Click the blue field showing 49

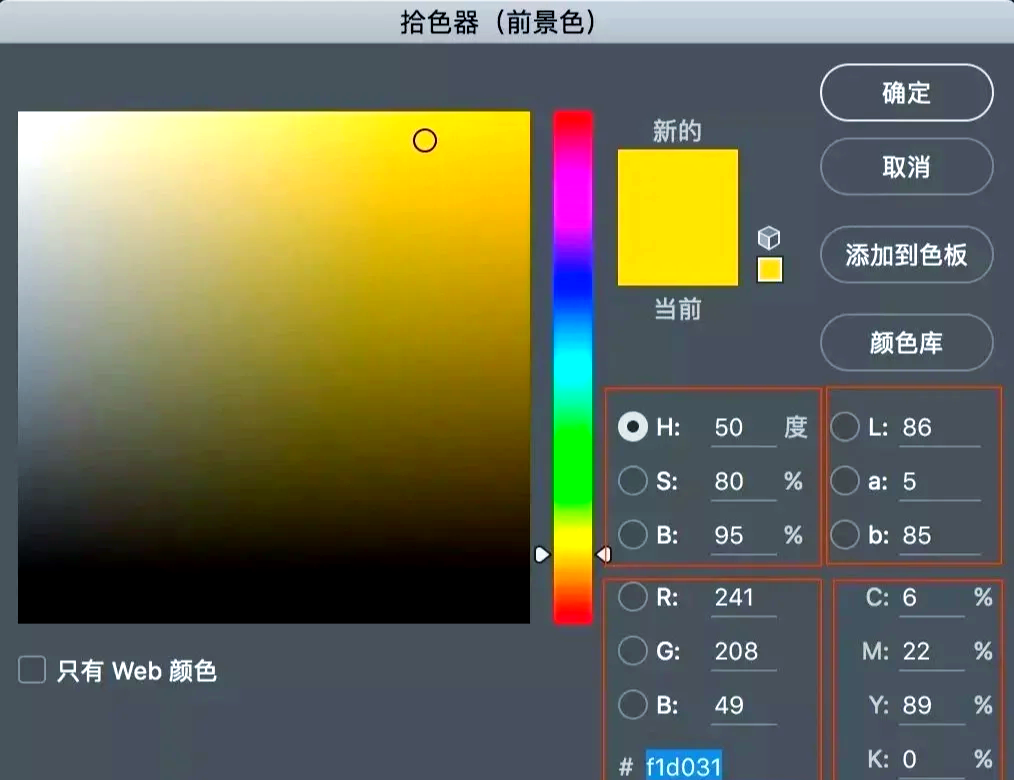click(x=743, y=706)
